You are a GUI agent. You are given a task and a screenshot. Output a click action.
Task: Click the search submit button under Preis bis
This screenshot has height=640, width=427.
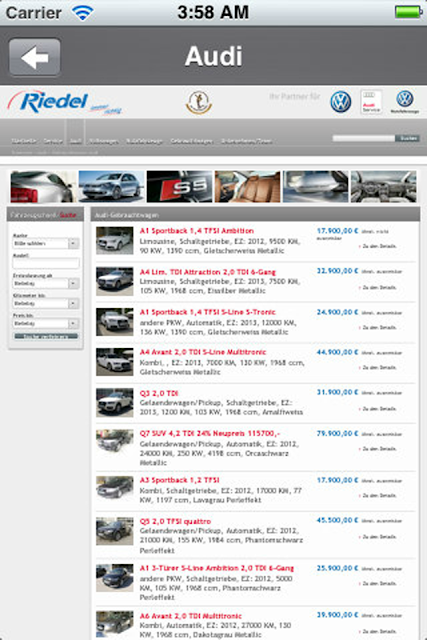[46, 336]
